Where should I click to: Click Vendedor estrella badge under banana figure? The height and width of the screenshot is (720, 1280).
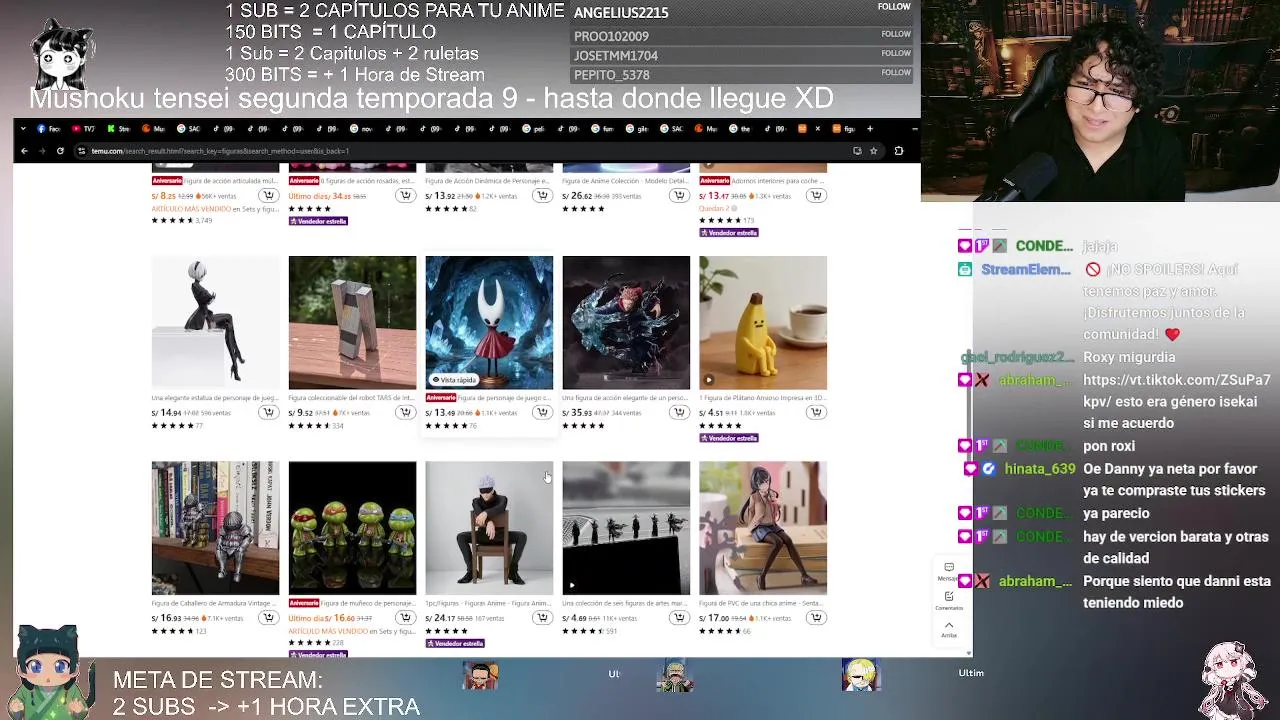[x=729, y=438]
